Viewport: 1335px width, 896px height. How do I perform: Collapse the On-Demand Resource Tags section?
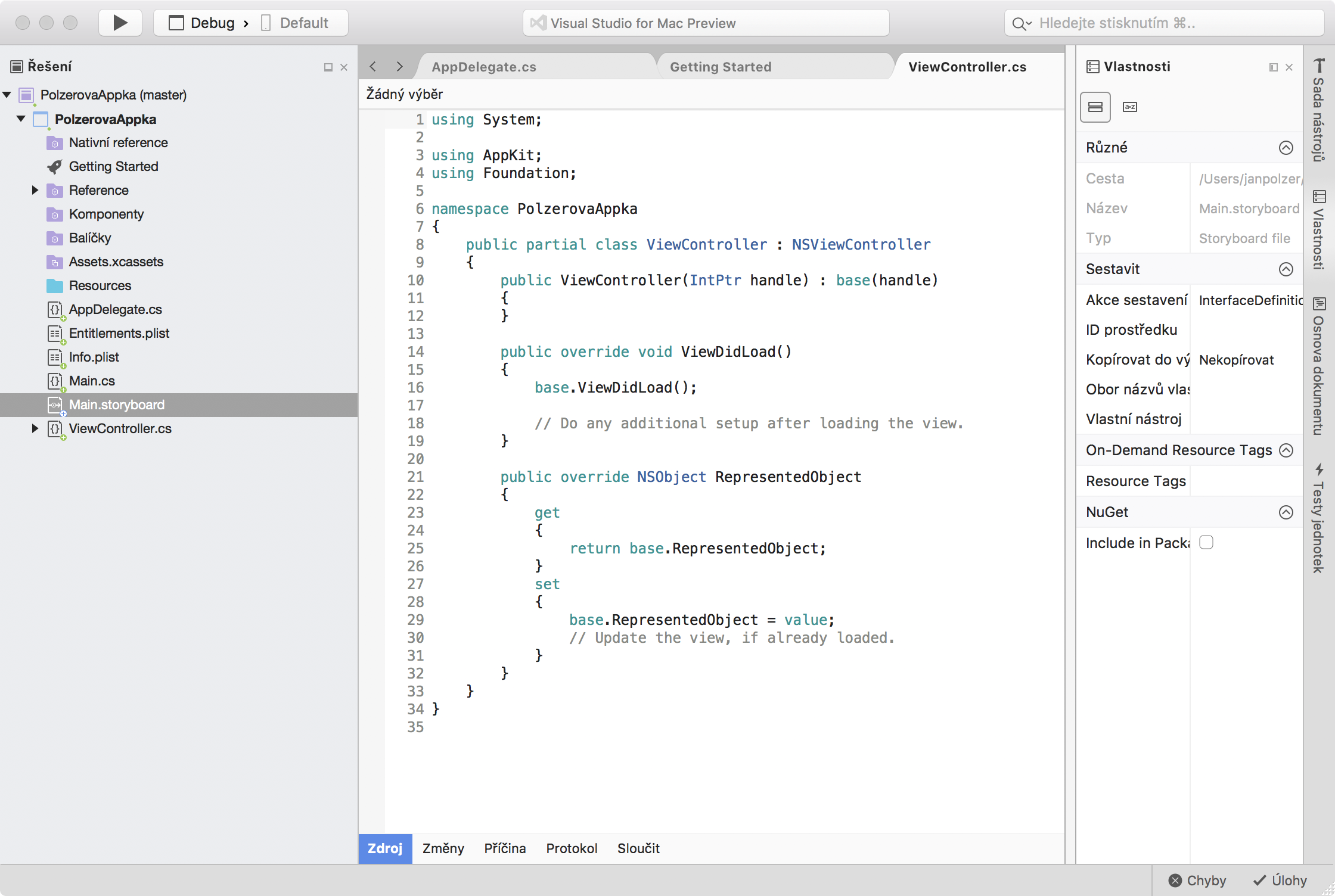click(1286, 450)
